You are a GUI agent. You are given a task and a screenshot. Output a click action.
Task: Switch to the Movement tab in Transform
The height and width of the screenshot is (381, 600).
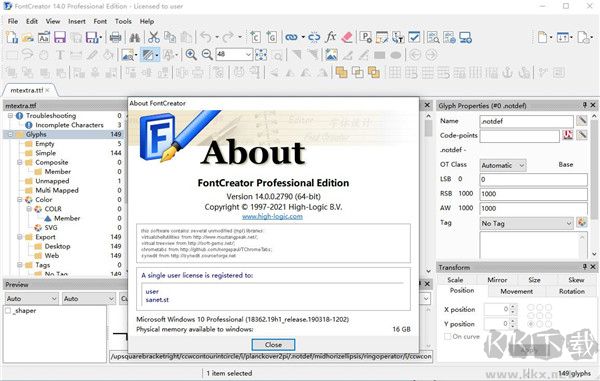tap(516, 291)
